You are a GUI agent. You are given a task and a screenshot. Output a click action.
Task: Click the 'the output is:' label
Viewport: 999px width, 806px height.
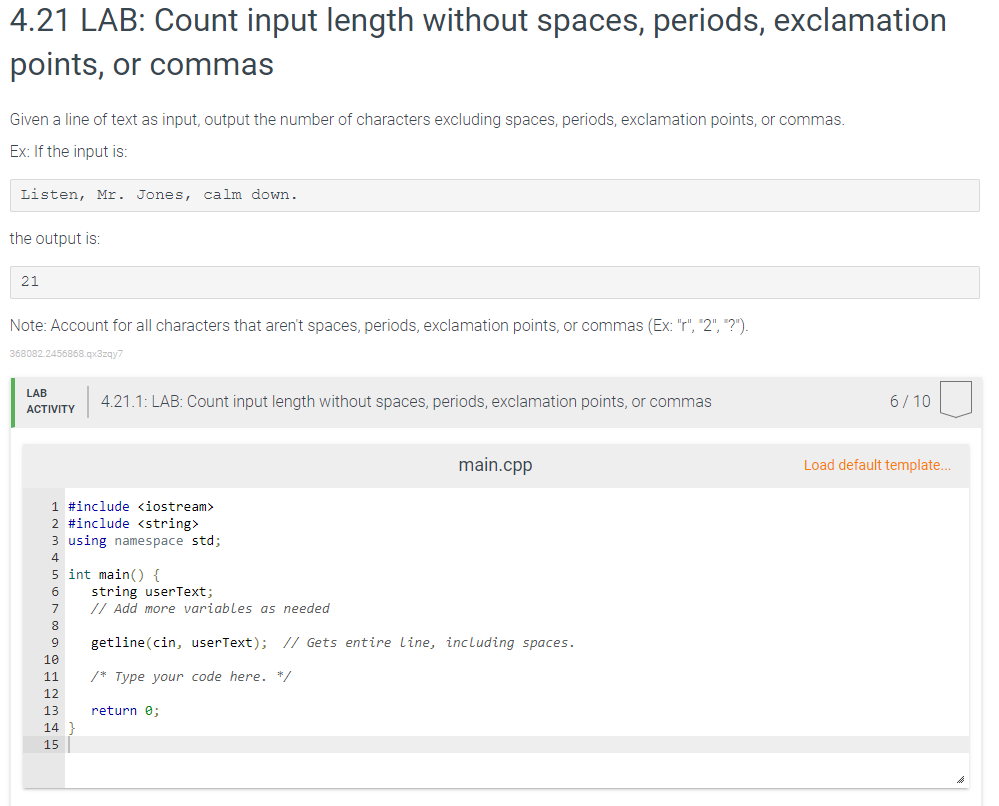(x=55, y=239)
